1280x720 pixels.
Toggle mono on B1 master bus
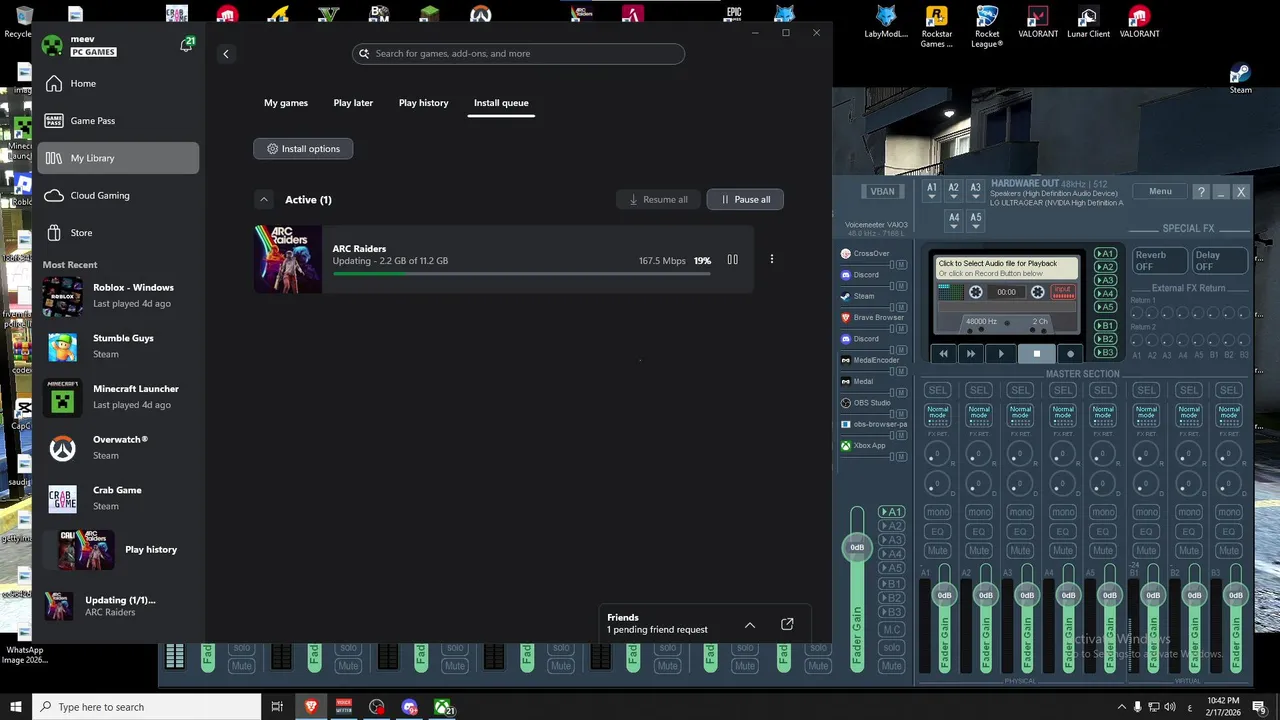coord(1146,512)
